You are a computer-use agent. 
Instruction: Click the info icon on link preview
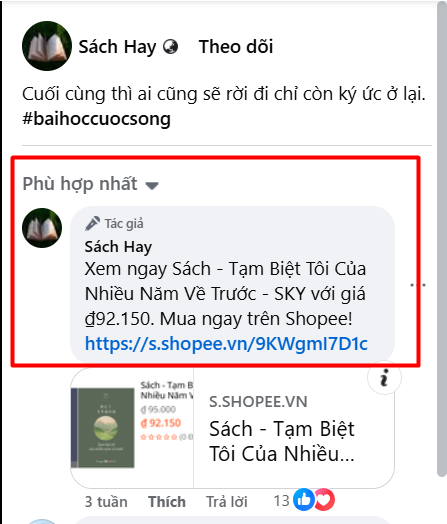click(x=384, y=378)
